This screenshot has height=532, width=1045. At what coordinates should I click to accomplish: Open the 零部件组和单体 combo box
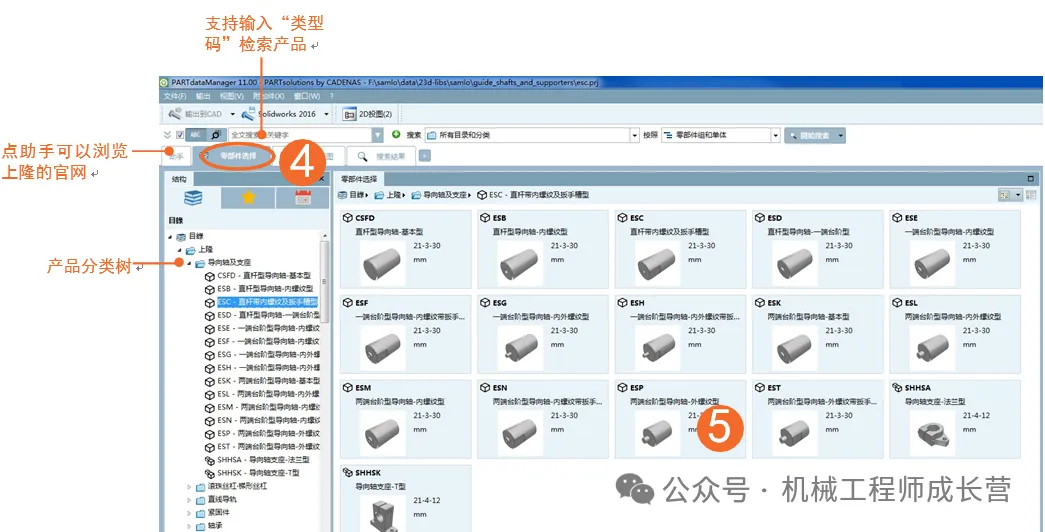(720, 135)
